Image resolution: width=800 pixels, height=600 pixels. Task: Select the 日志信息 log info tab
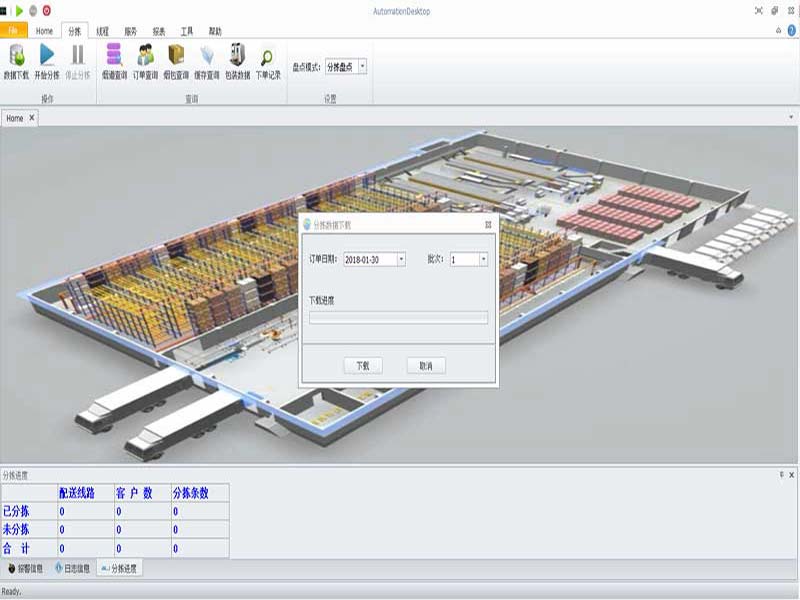point(72,568)
